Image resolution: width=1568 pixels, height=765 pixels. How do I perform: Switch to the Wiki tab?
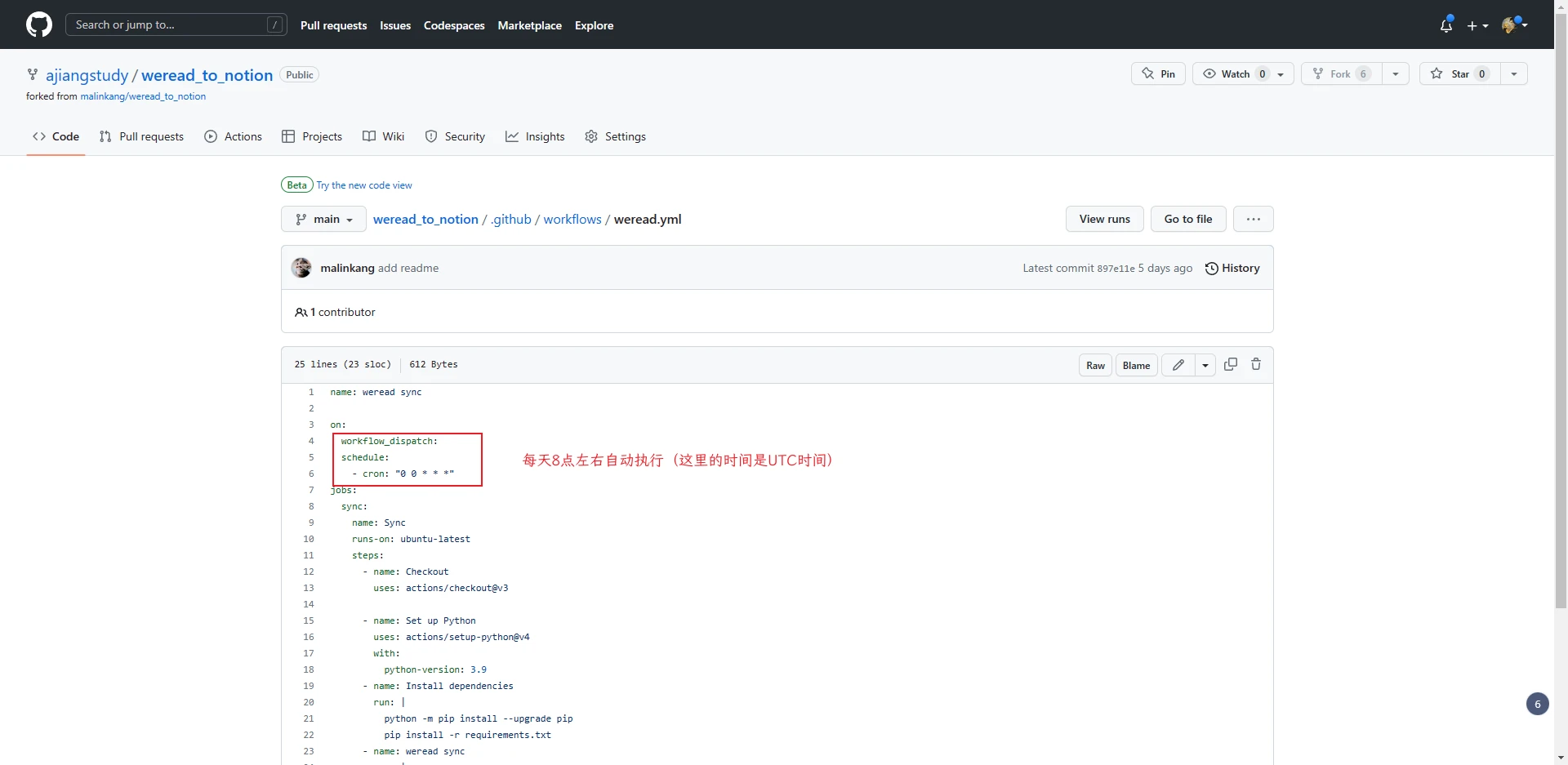click(383, 136)
